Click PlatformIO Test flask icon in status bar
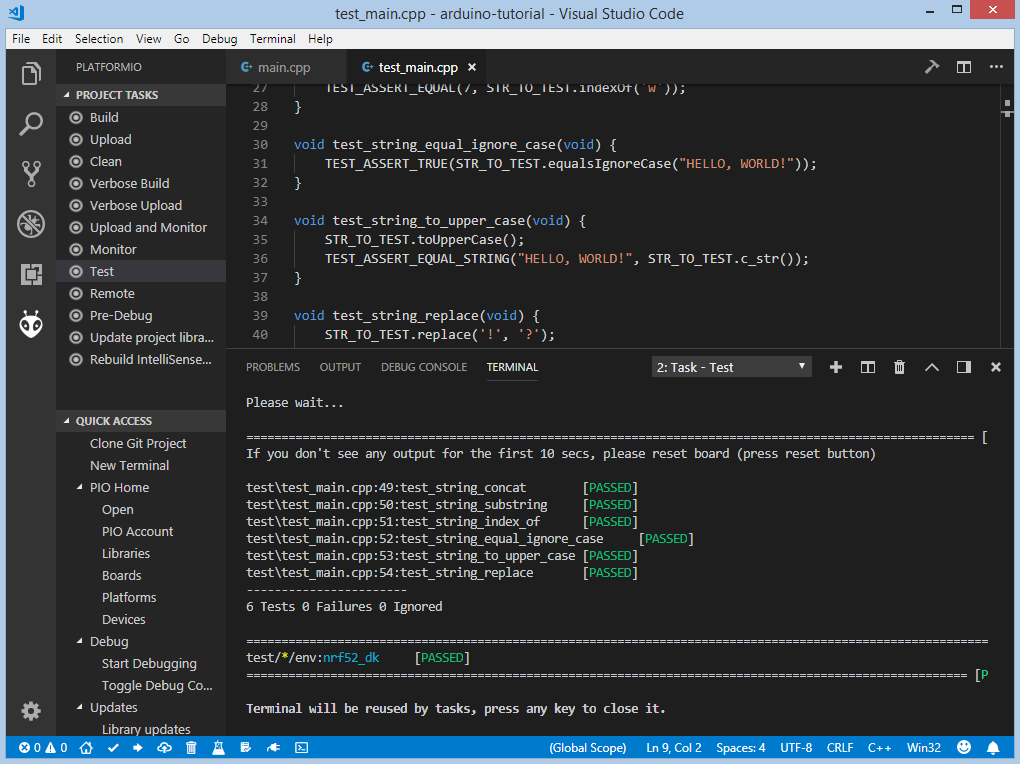This screenshot has height=764, width=1020. (x=219, y=748)
